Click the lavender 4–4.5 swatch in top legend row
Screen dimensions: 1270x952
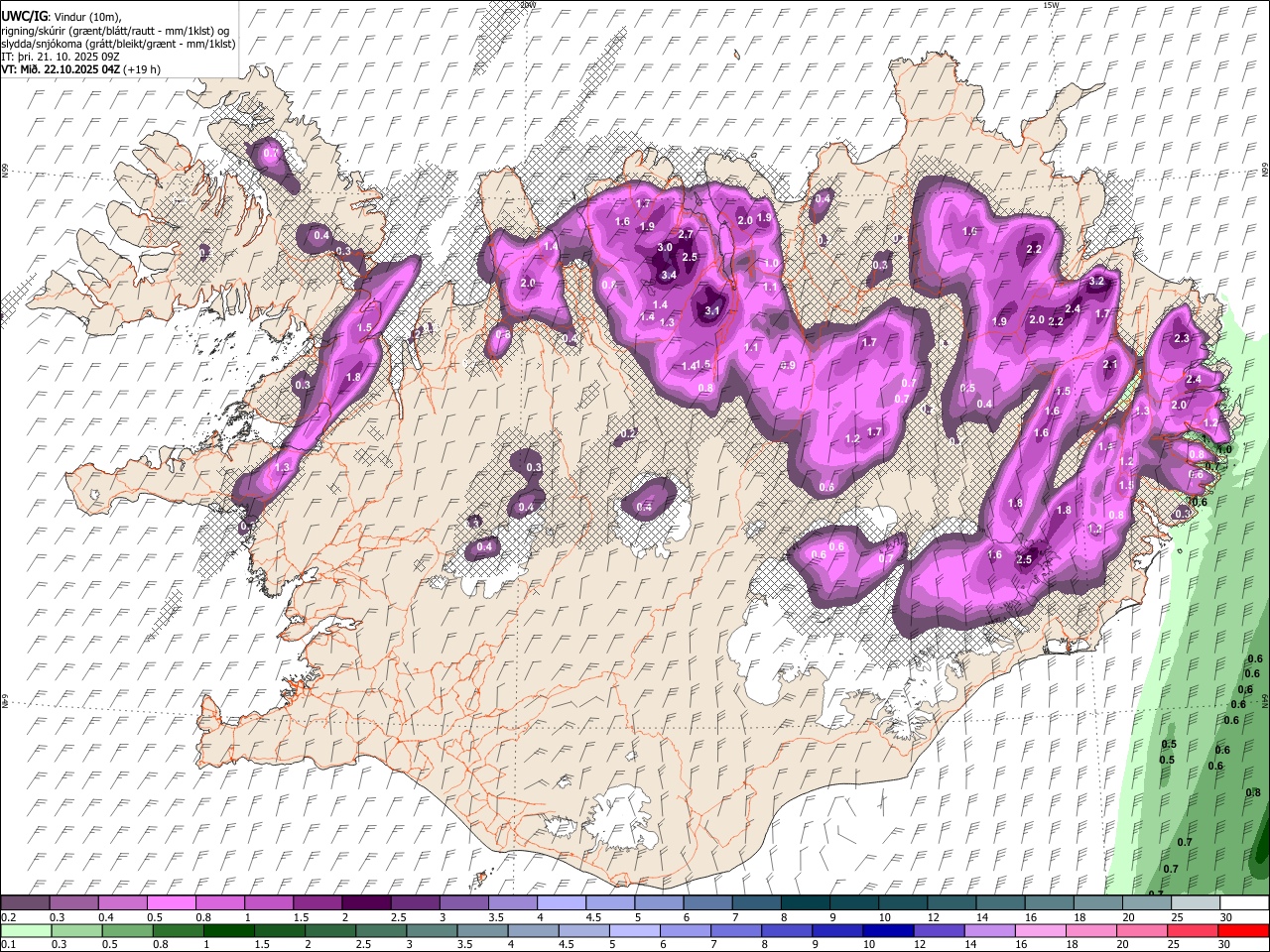(562, 902)
